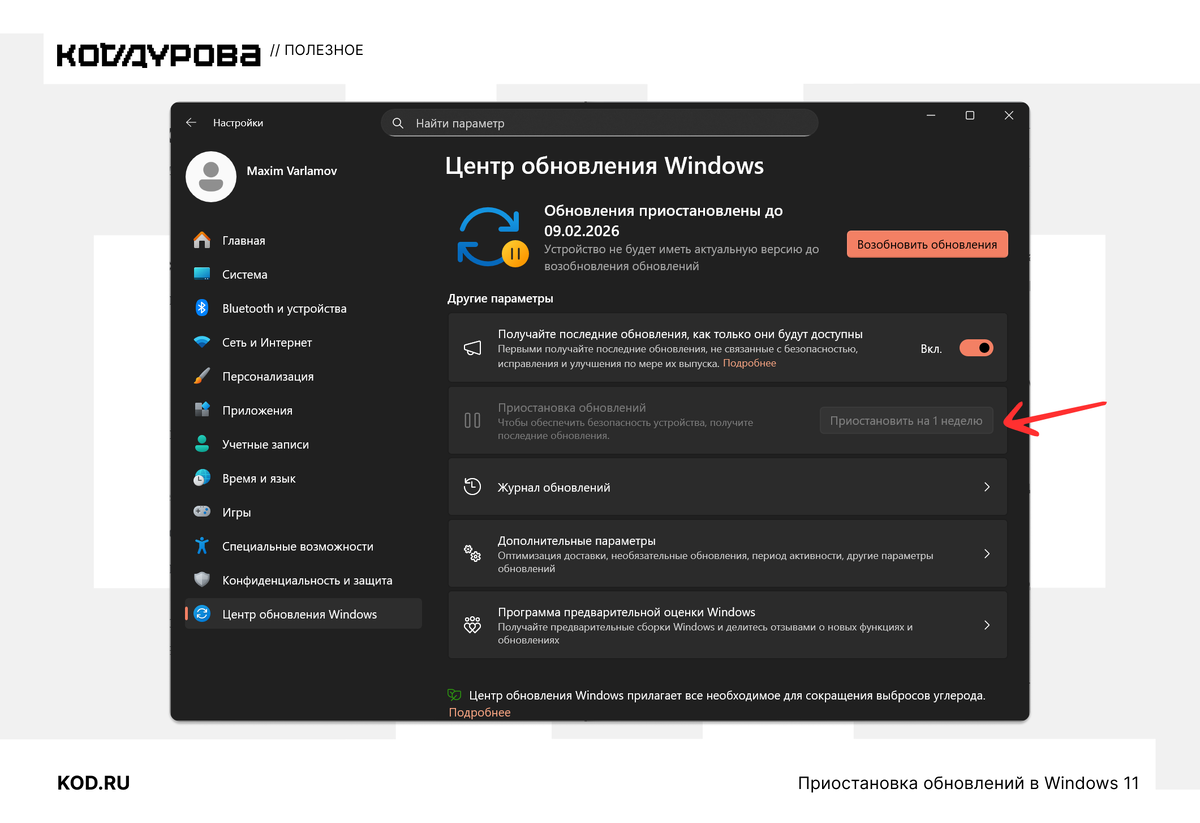Image resolution: width=1200 pixels, height=823 pixels.
Task: Open the Главная section
Action: (x=303, y=241)
